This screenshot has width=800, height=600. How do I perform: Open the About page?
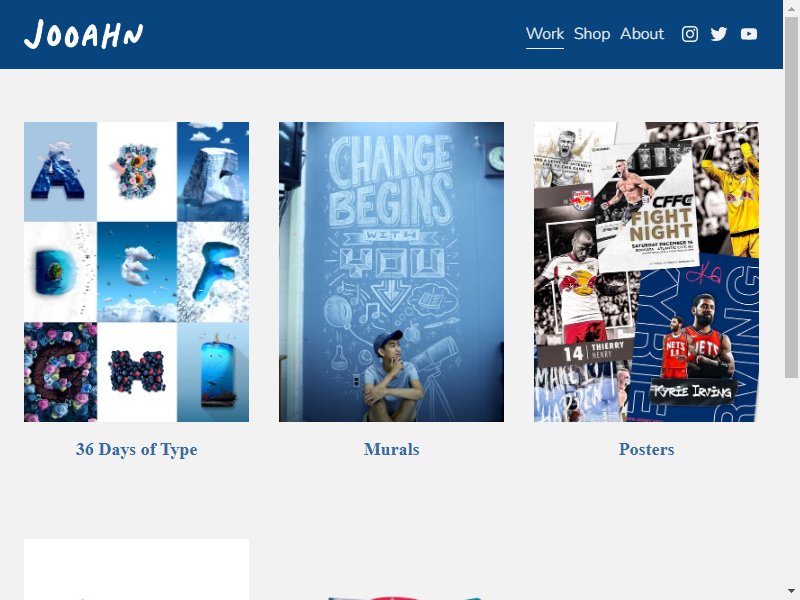[642, 34]
